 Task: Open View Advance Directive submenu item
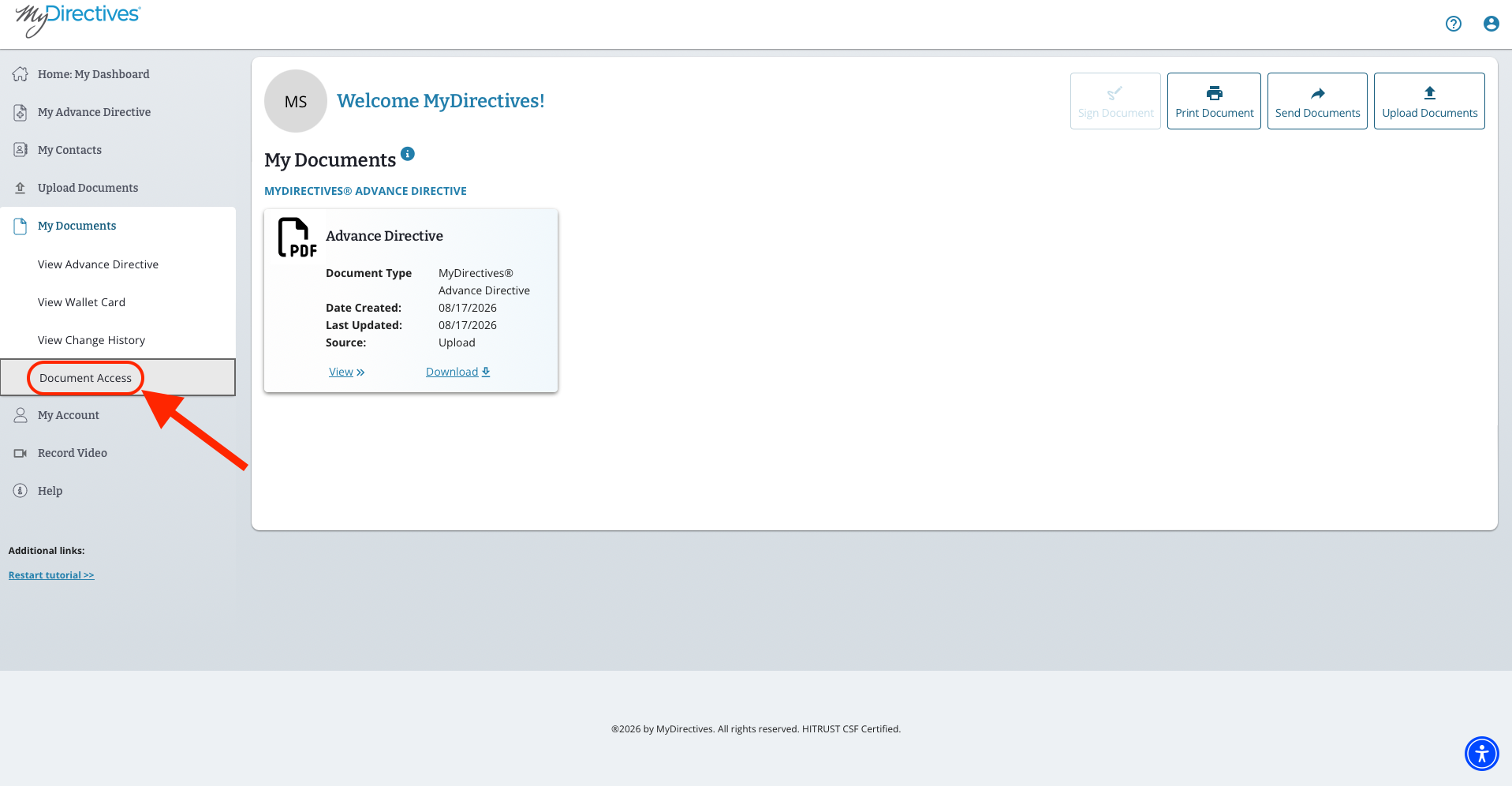(99, 264)
